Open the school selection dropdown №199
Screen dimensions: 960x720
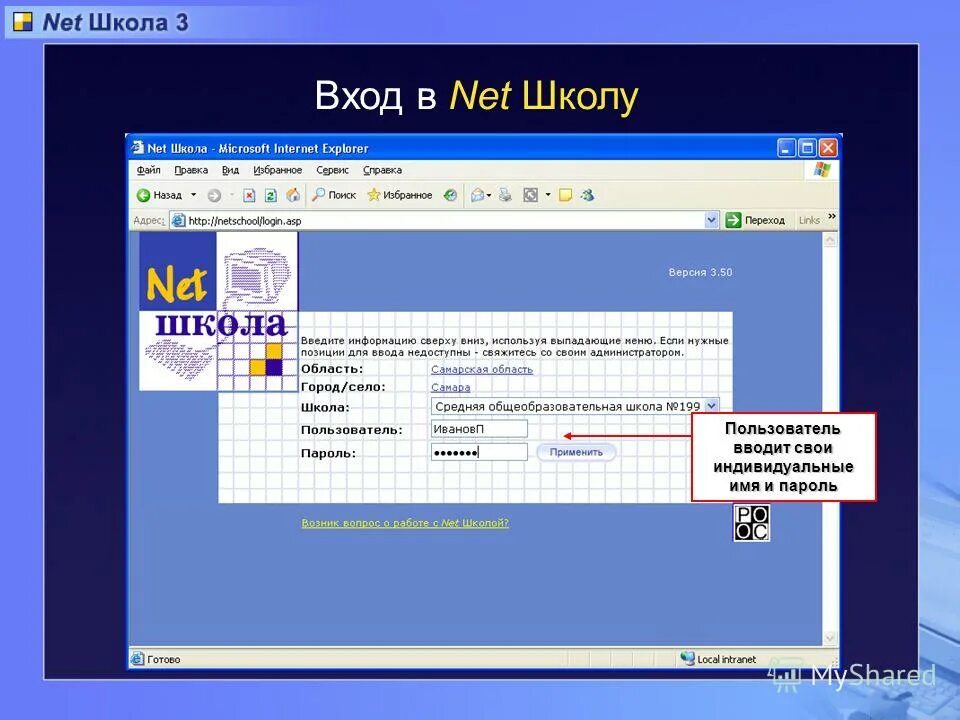coord(710,405)
